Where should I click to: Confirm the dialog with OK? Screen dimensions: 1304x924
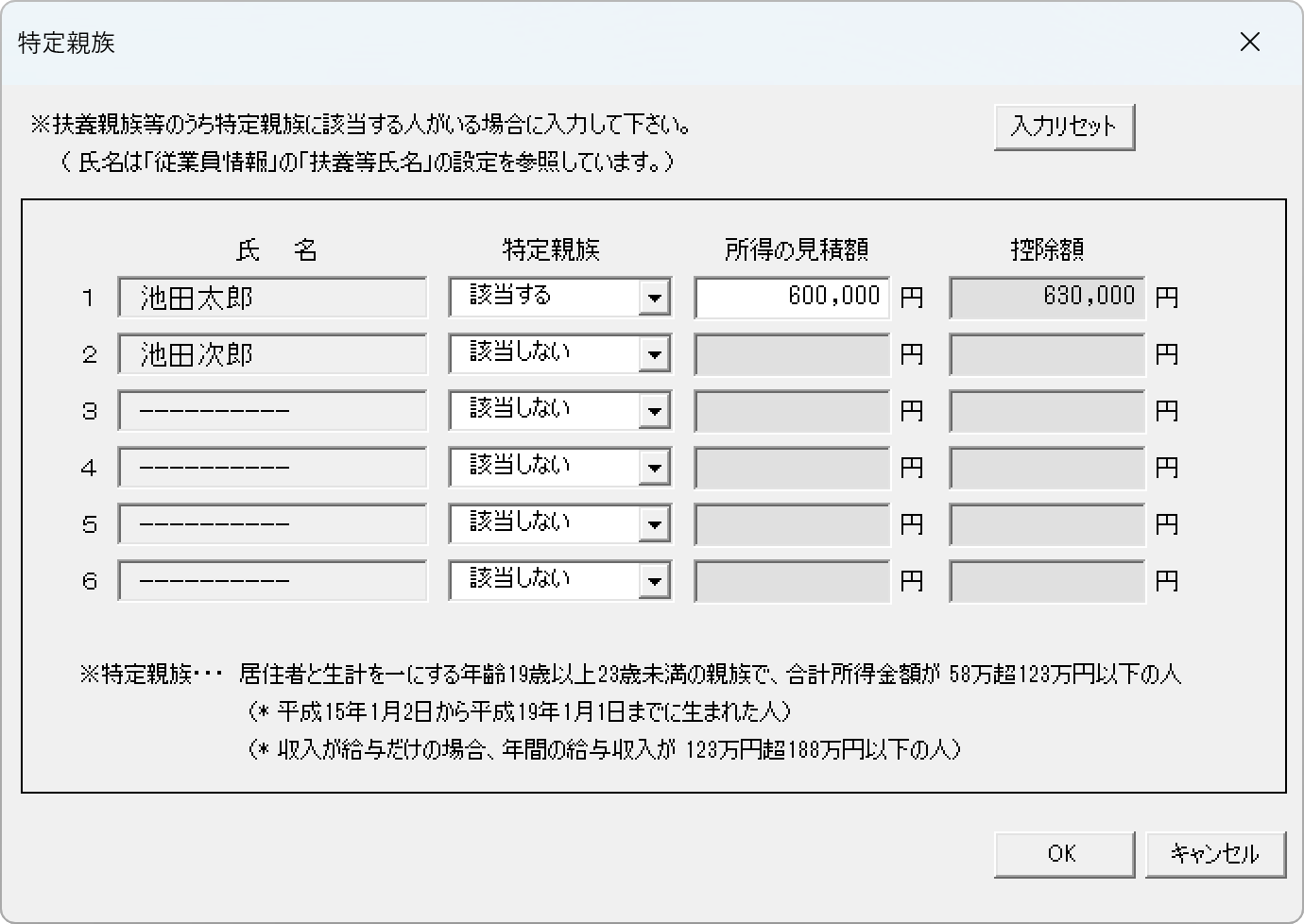point(1064,854)
